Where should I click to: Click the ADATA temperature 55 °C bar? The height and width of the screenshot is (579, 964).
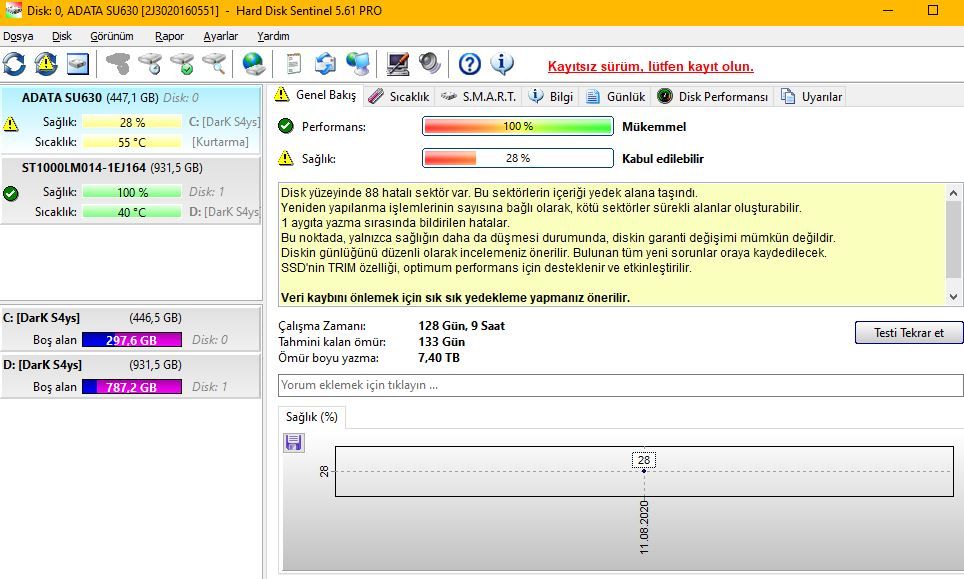[x=132, y=142]
